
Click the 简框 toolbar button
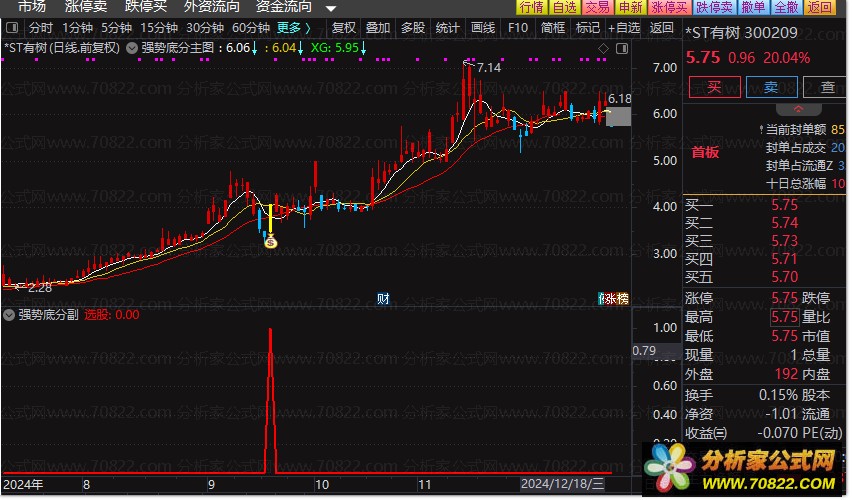click(553, 27)
